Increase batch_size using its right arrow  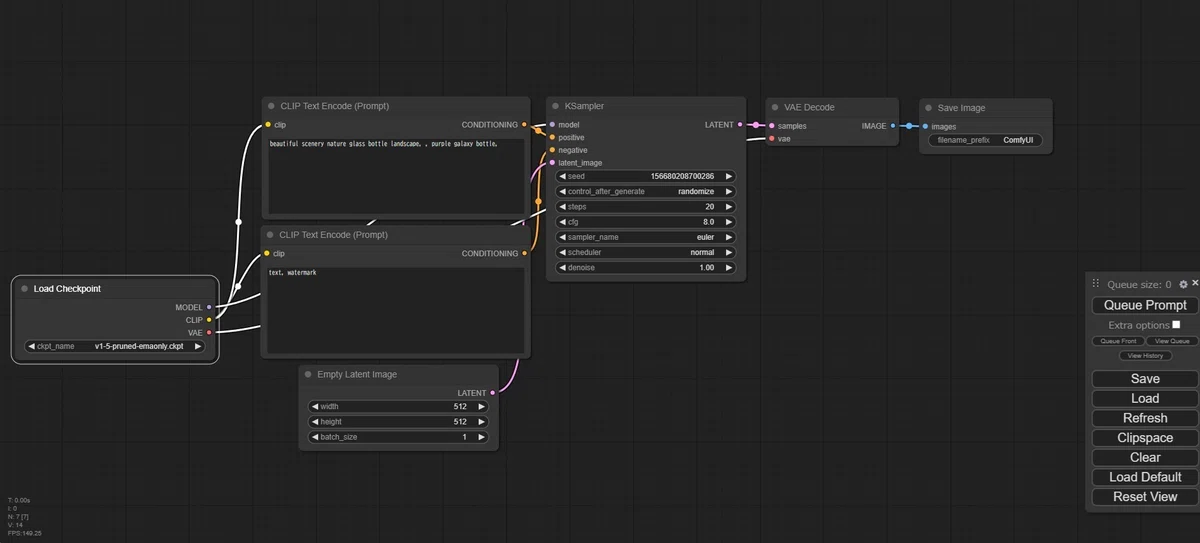click(482, 437)
